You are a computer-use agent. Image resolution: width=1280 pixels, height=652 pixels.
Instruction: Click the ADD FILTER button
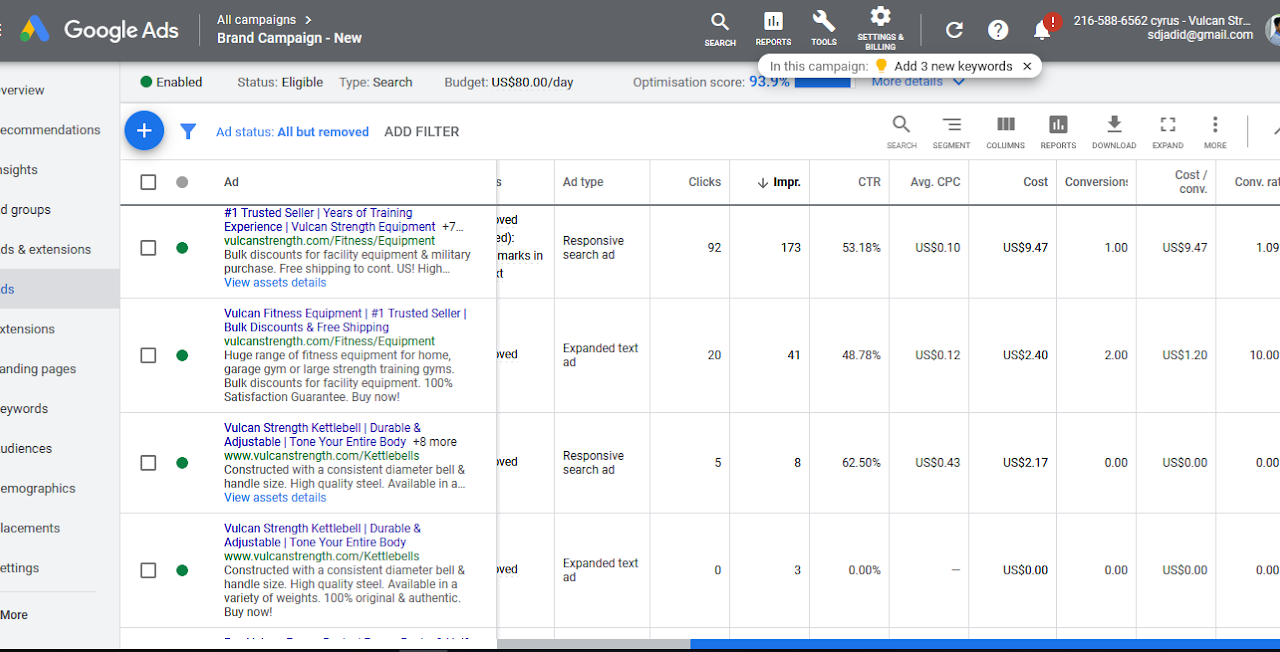(x=422, y=132)
